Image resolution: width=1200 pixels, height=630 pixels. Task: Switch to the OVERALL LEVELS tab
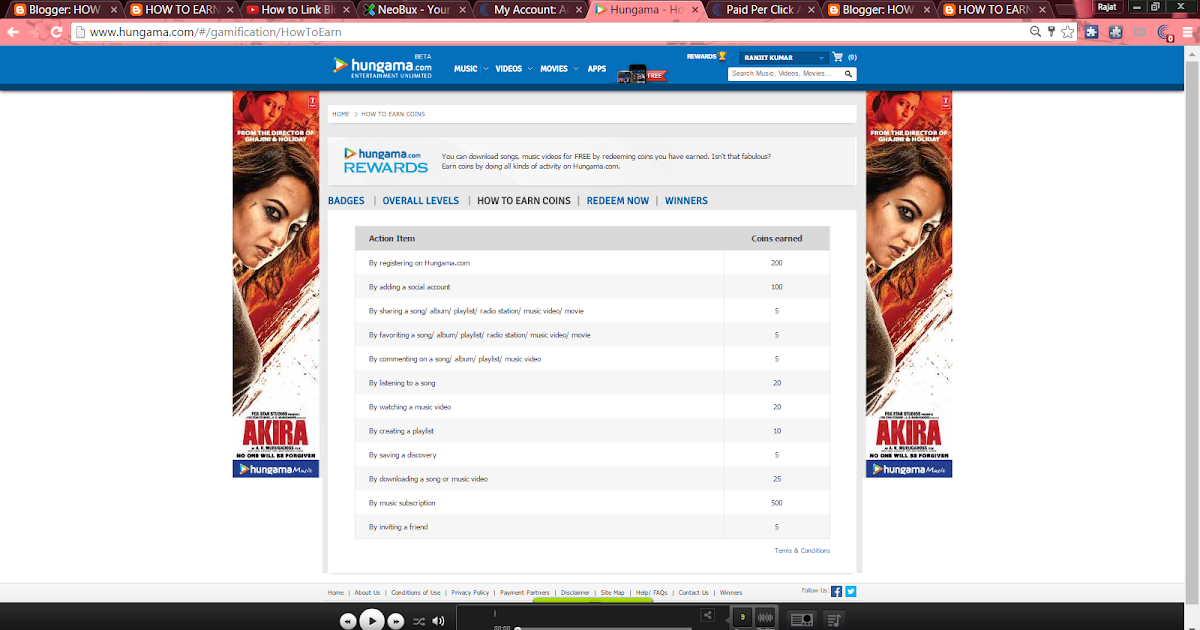pyautogui.click(x=421, y=201)
